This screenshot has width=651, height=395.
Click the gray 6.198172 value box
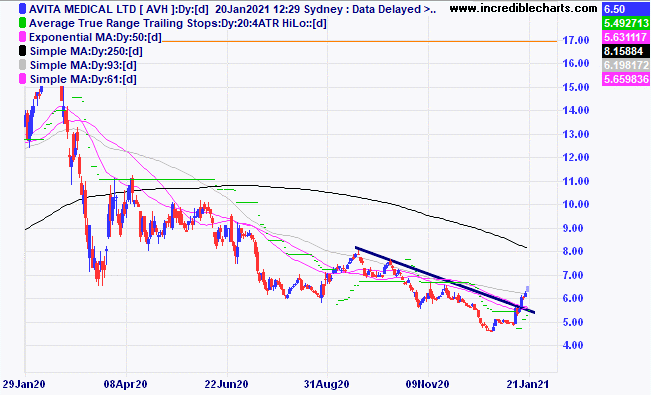(626, 65)
